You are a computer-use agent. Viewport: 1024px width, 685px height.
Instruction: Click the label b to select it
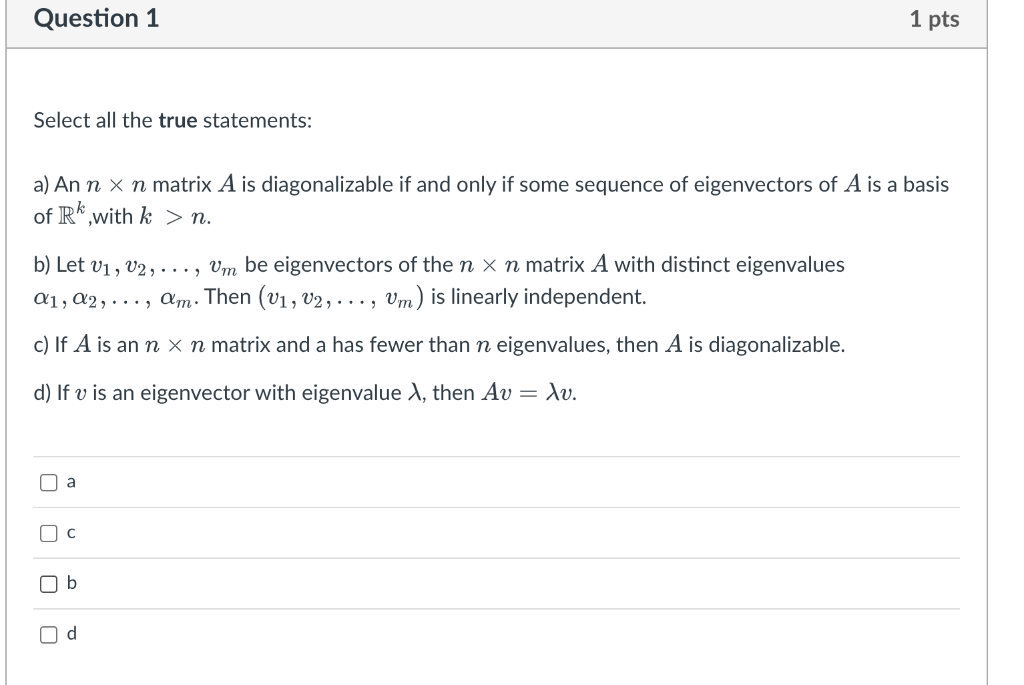point(69,583)
